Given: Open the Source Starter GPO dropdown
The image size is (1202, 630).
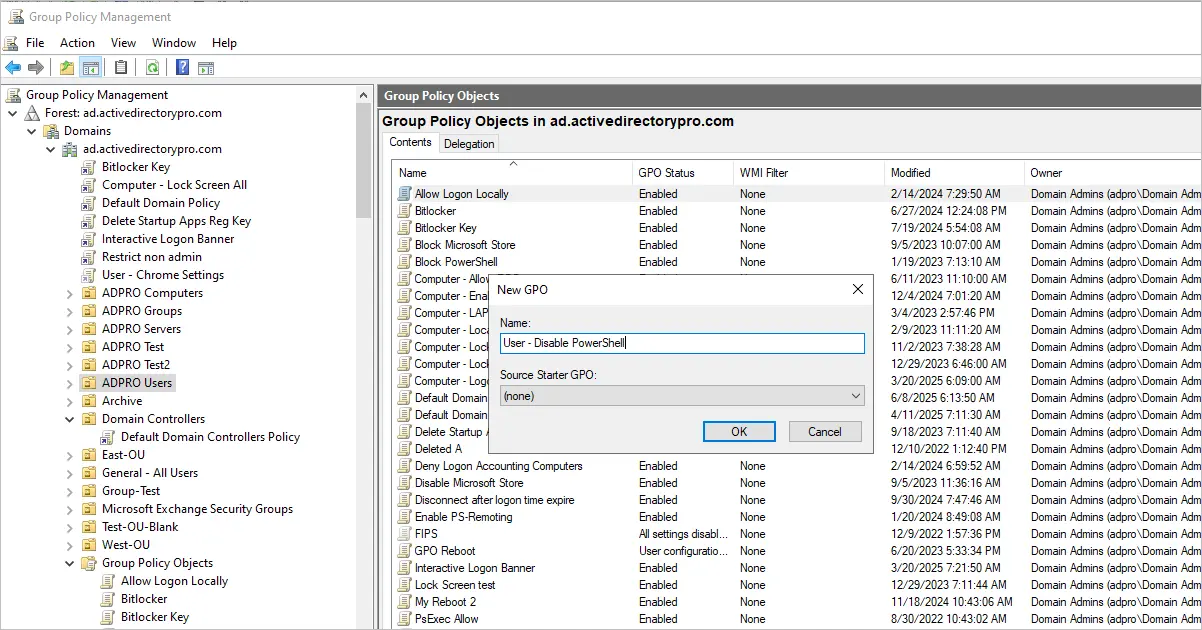Looking at the screenshot, I should [682, 396].
